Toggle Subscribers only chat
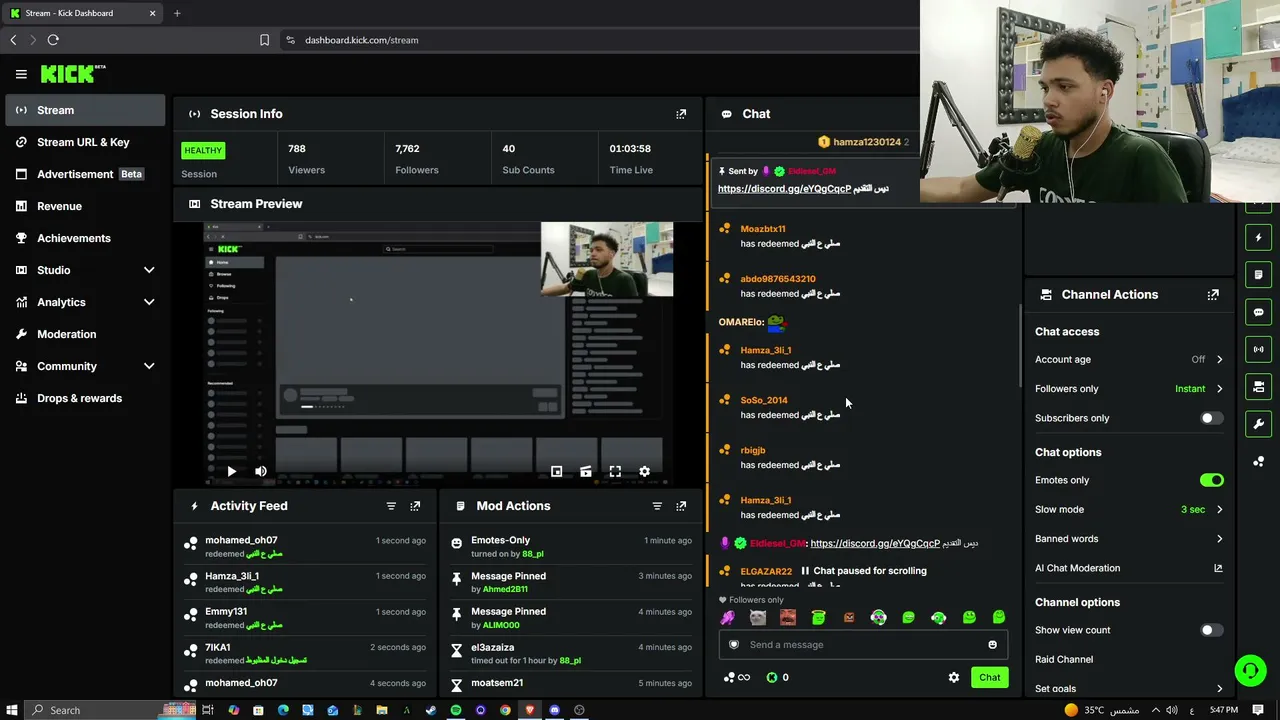 coord(1211,418)
